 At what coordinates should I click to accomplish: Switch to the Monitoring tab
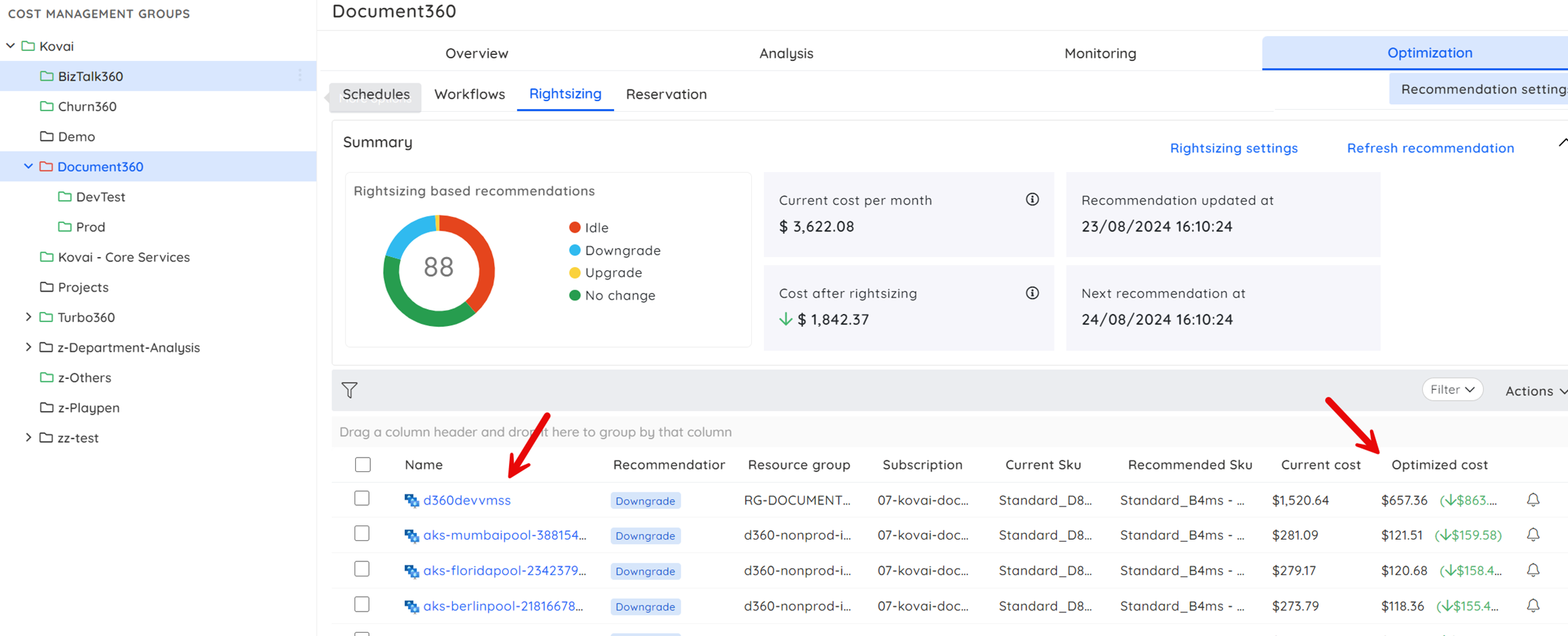click(1100, 53)
